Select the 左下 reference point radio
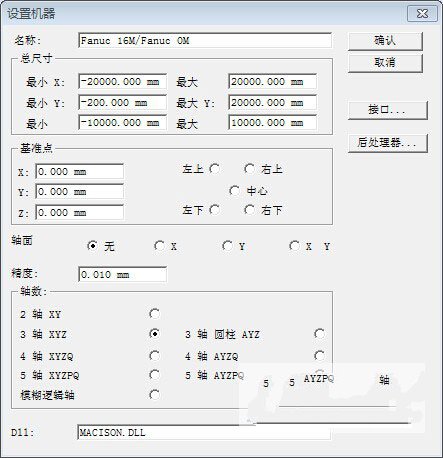This screenshot has height=458, width=443. 215,210
